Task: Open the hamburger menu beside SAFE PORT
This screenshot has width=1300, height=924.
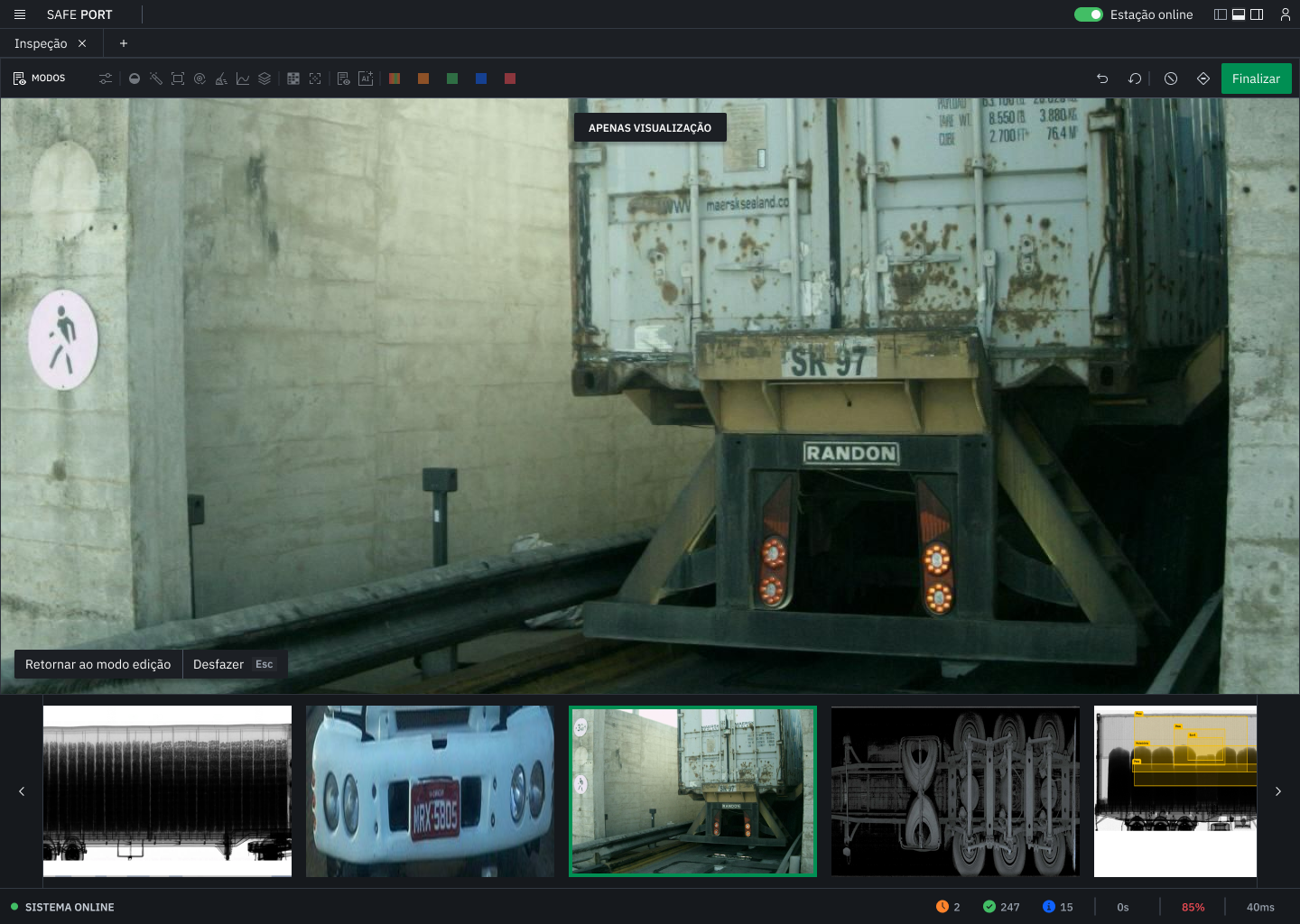Action: pyautogui.click(x=20, y=14)
